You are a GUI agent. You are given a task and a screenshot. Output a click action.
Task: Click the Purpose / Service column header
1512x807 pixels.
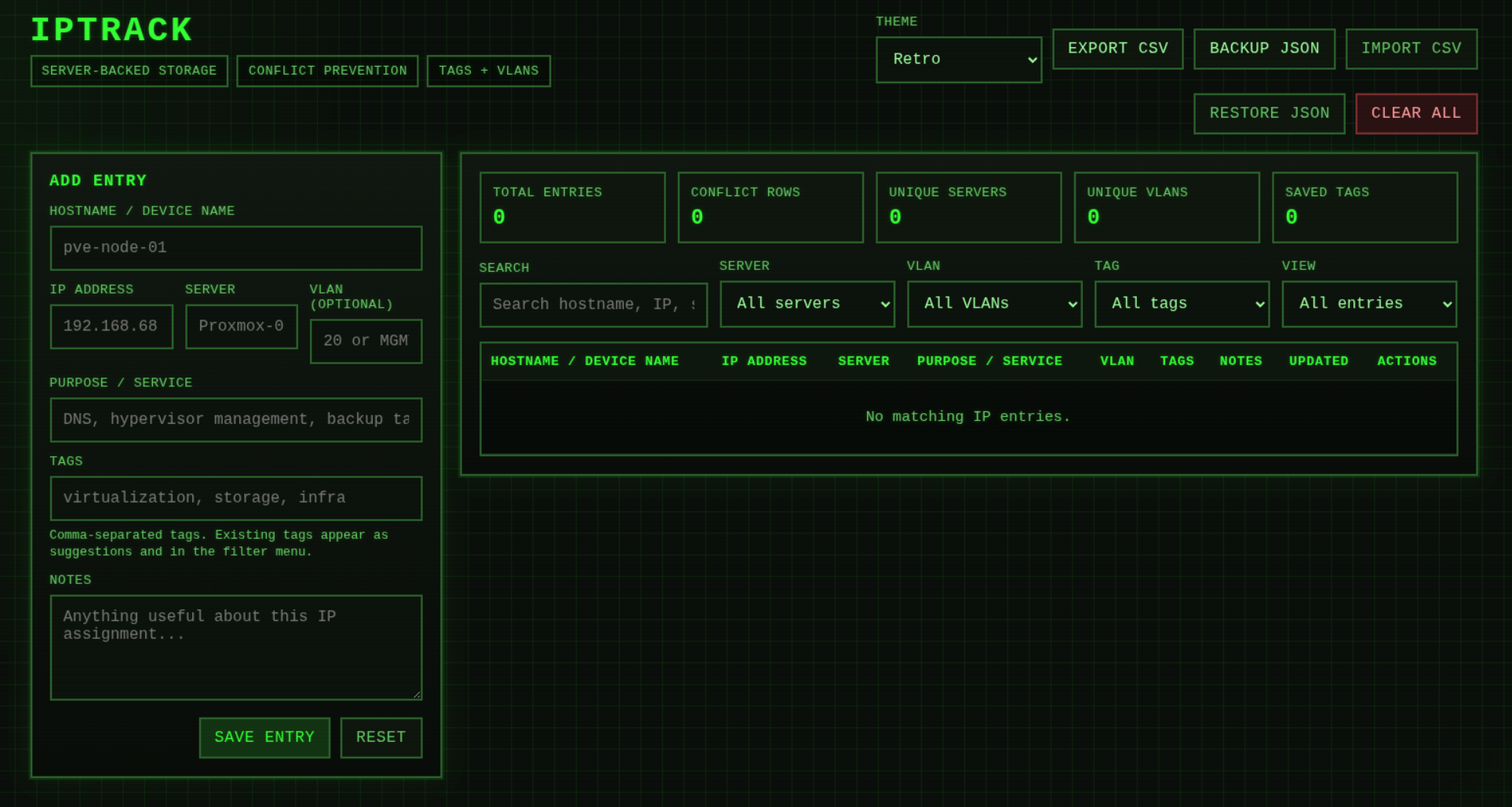click(x=989, y=361)
